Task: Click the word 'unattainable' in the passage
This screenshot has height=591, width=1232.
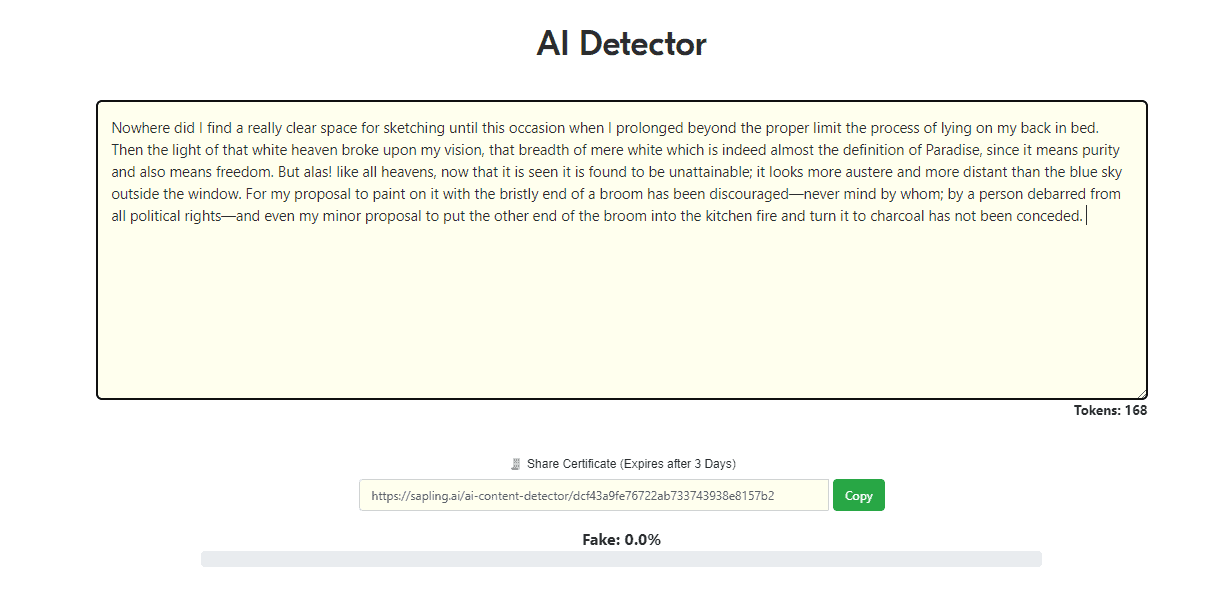Action: [x=707, y=172]
